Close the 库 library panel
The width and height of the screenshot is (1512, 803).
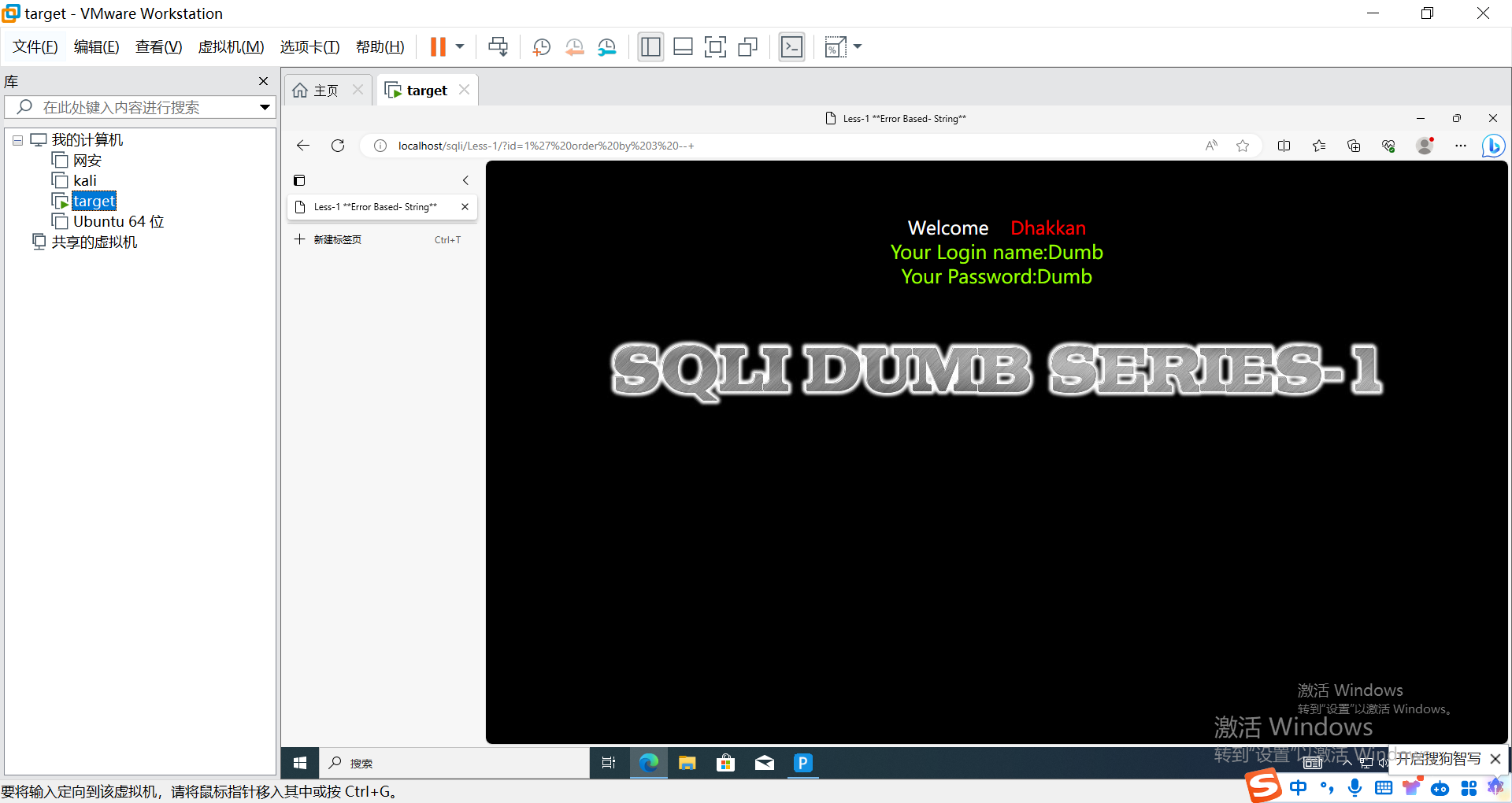263,81
